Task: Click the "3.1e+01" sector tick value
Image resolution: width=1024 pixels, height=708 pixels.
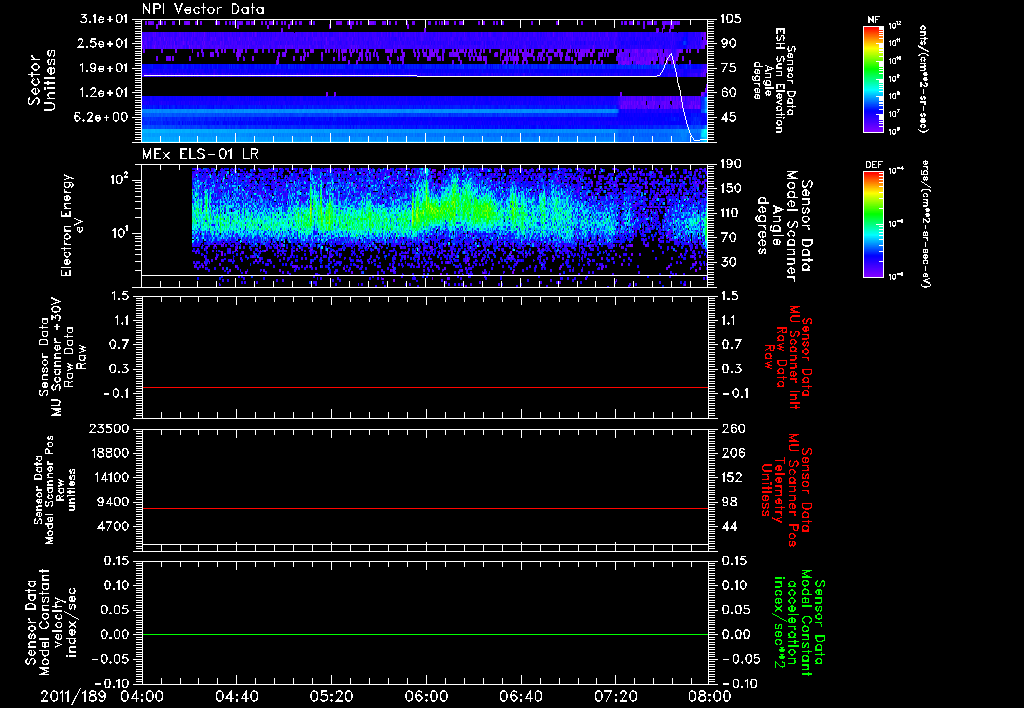Action: pos(103,19)
